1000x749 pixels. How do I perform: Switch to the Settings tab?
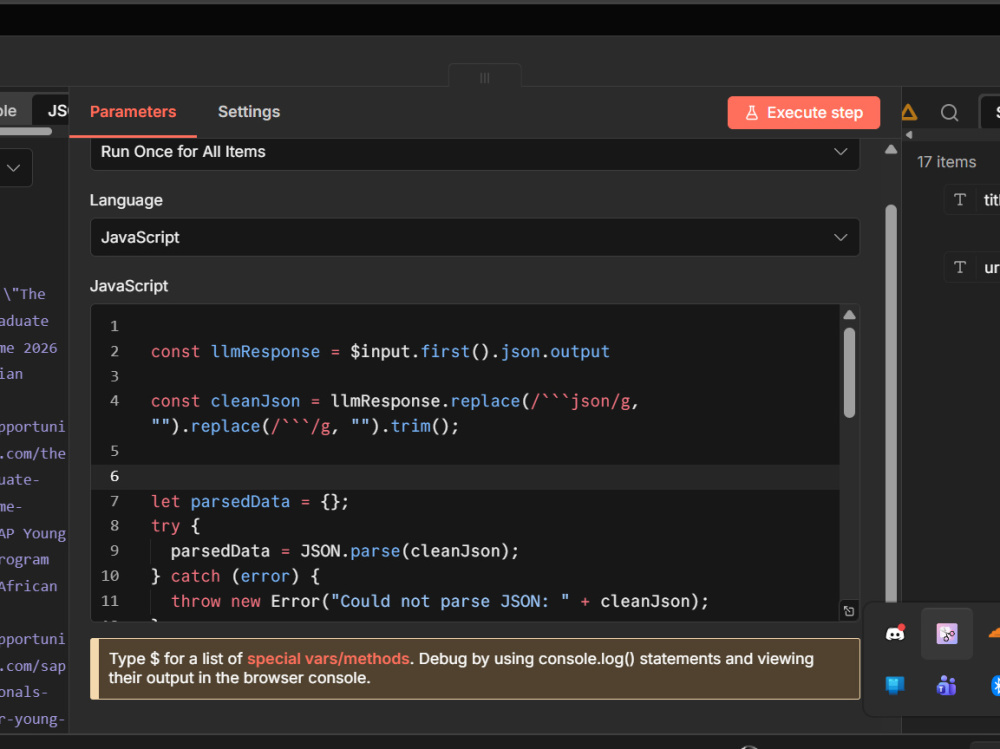[249, 112]
